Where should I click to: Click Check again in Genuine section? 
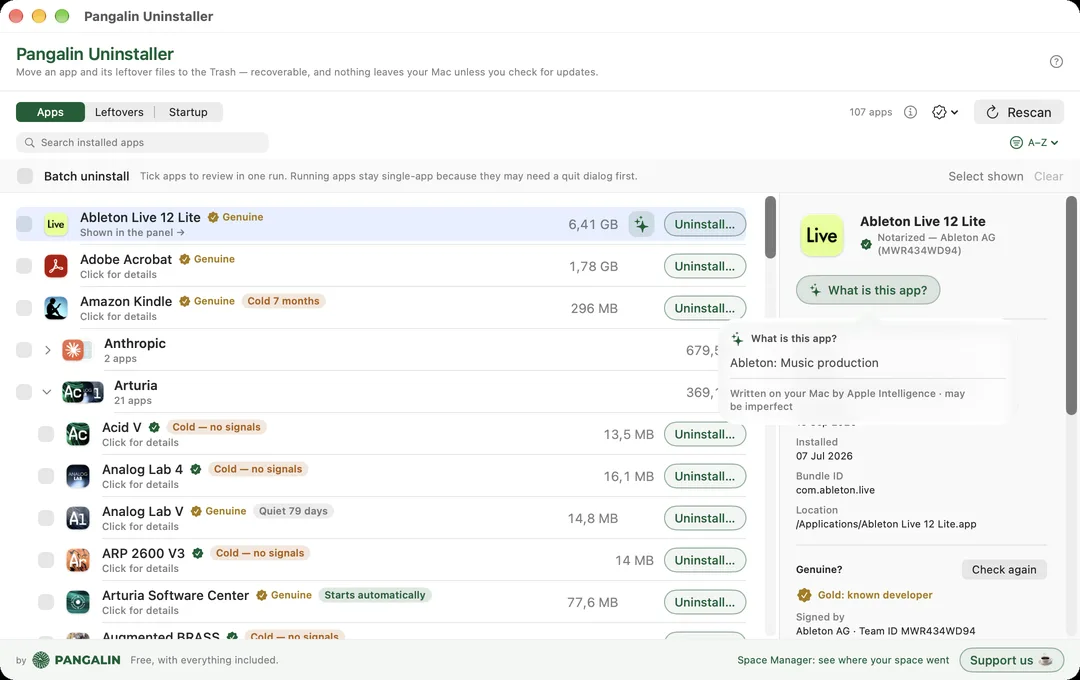(x=1004, y=570)
